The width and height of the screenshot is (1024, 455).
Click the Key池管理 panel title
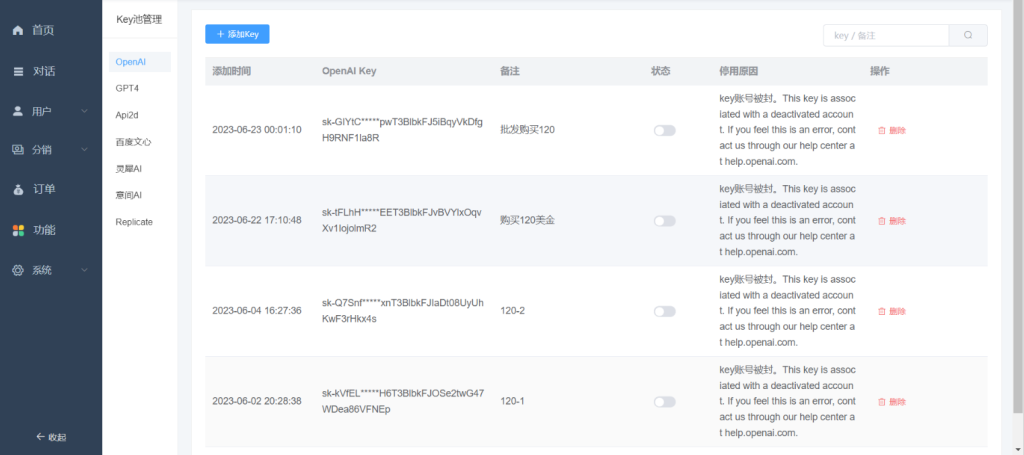coord(138,20)
